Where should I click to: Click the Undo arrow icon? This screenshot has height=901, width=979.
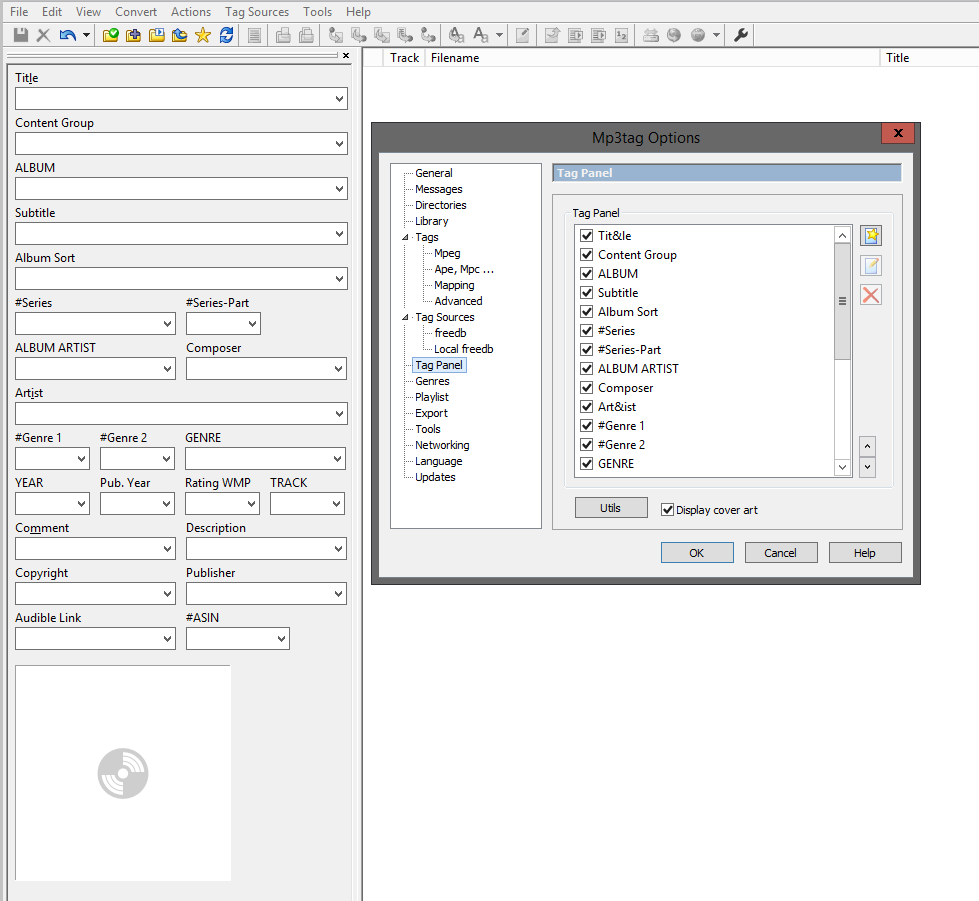coord(67,35)
